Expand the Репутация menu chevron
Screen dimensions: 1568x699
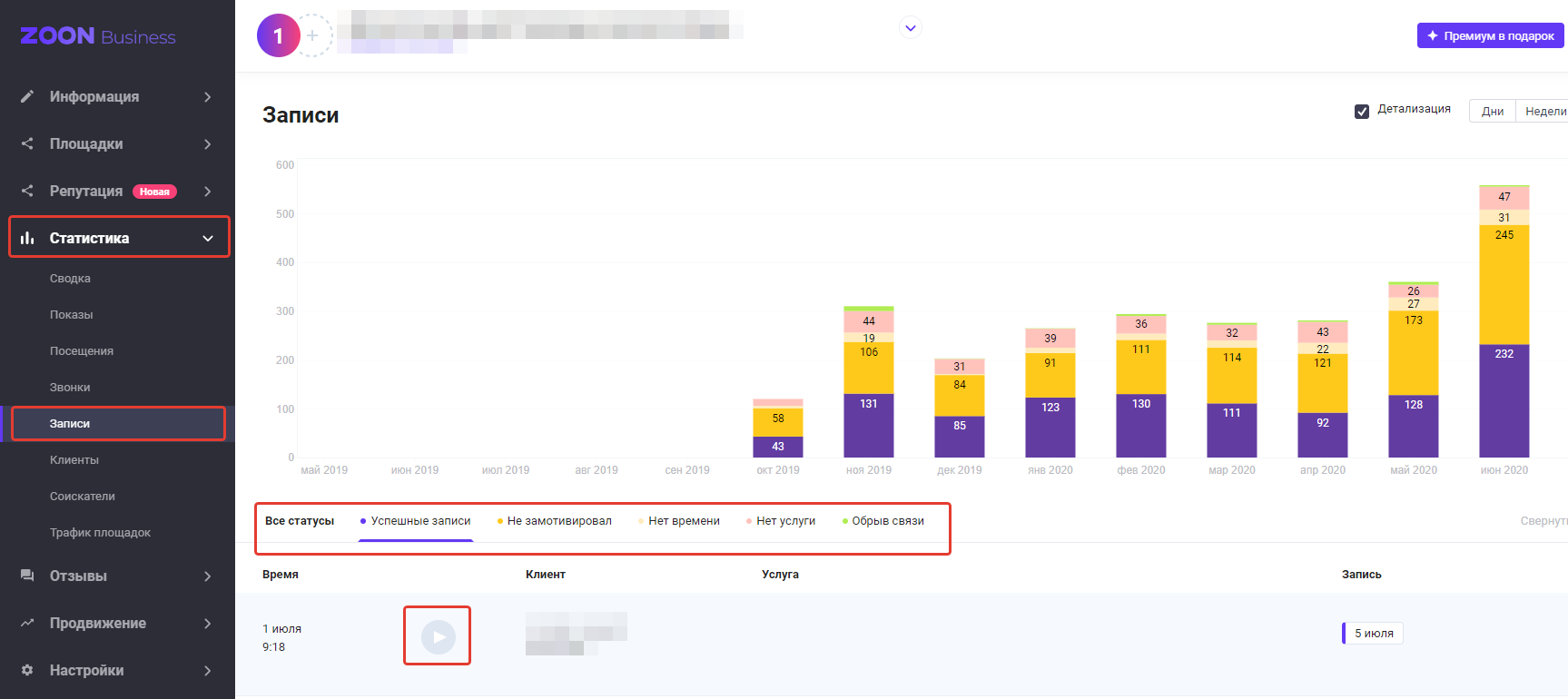coord(208,191)
